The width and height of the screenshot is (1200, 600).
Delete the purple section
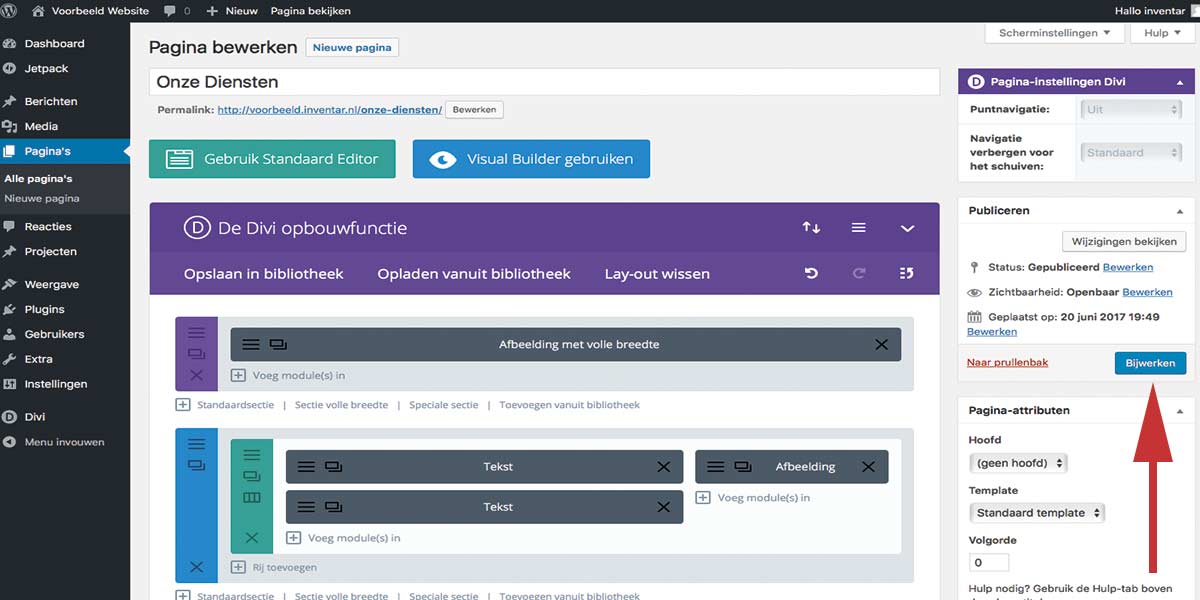(196, 376)
